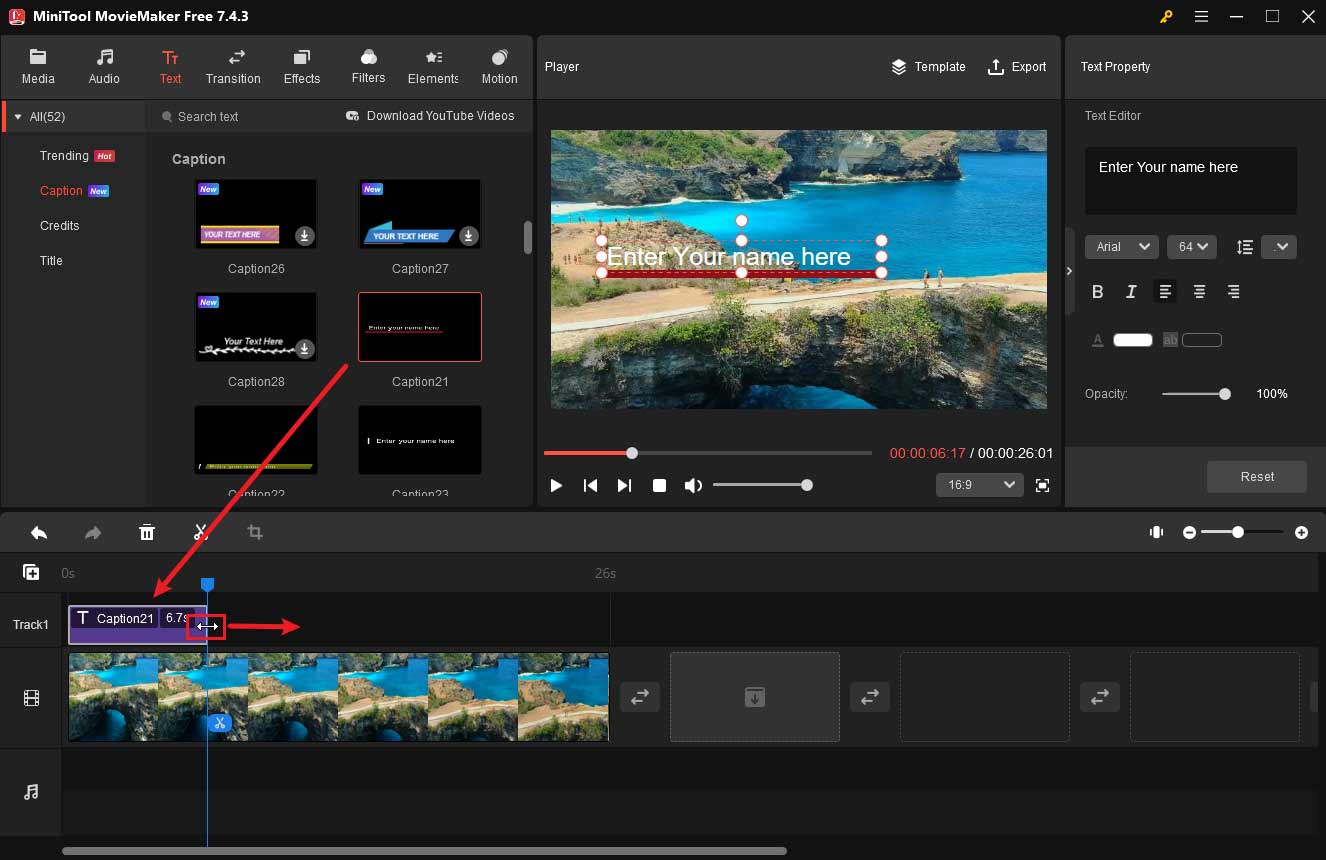Split clip with the scissors tool
Viewport: 1326px width, 860px height.
tap(201, 533)
